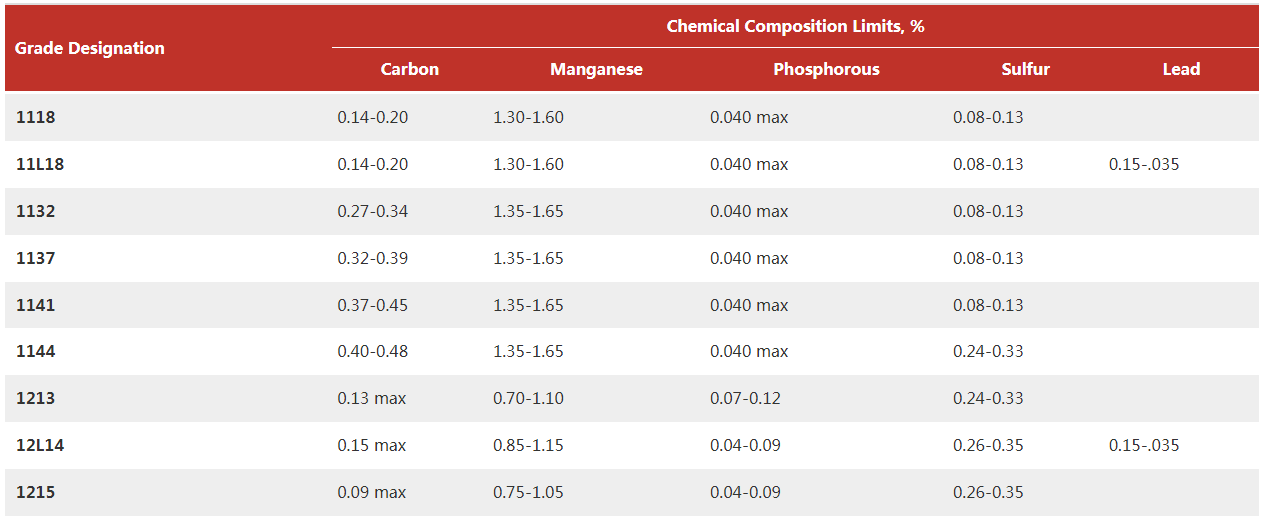Select the 1213 grade designation cell
1266x522 pixels.
click(x=36, y=398)
